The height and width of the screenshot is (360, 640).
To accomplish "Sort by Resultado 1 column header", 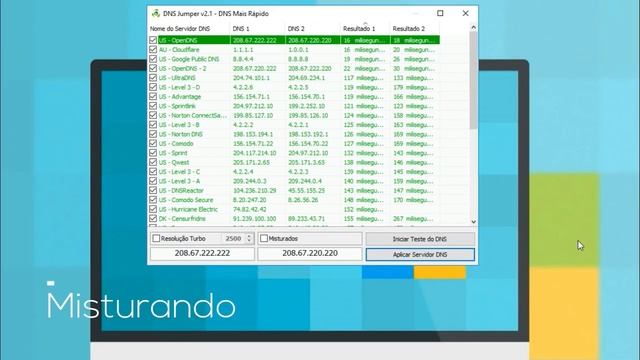I will click(365, 29).
